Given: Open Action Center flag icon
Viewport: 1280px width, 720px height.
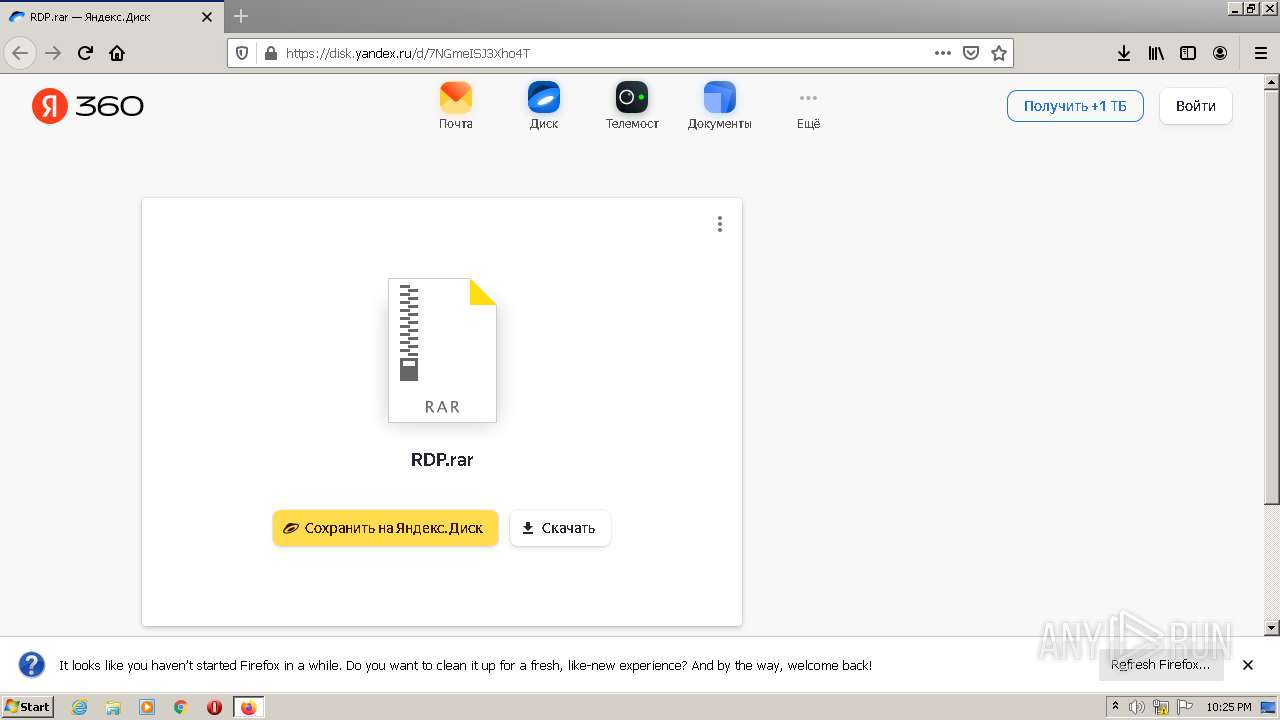Looking at the screenshot, I should (1185, 707).
